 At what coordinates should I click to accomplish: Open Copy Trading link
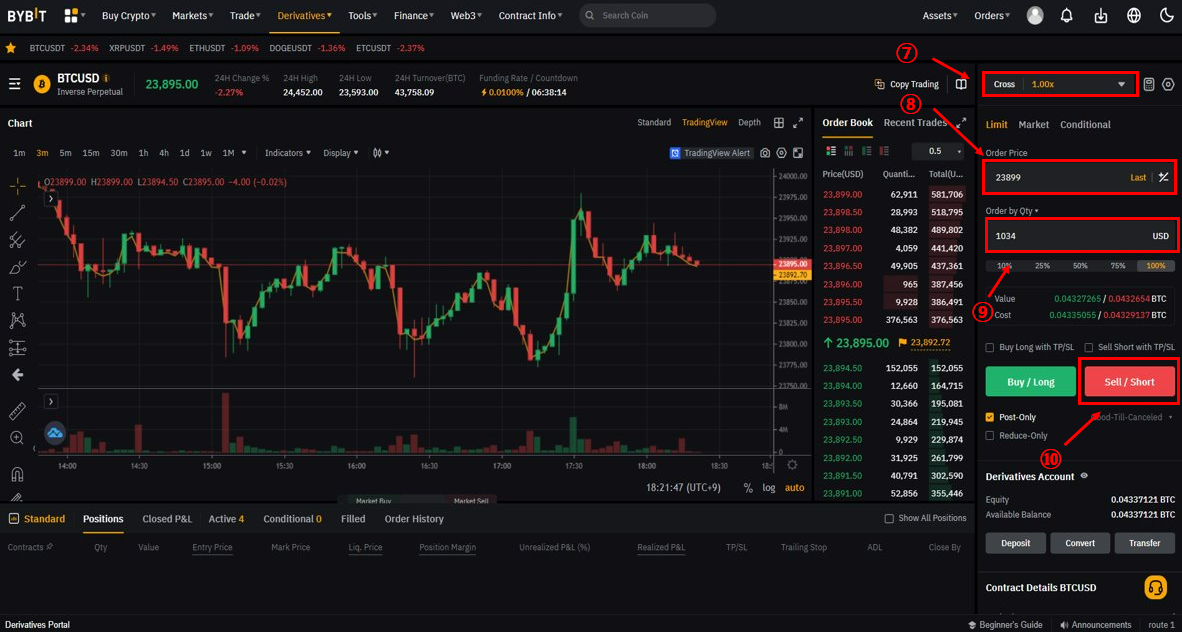click(906, 84)
